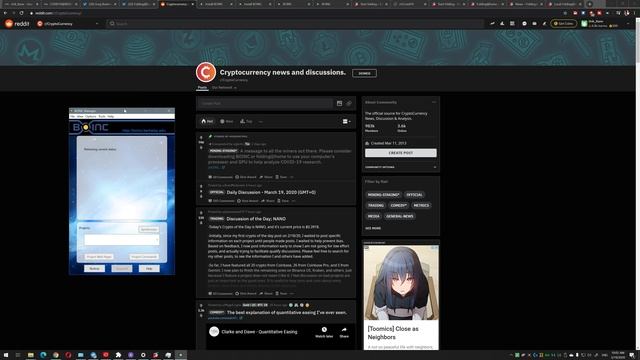Click Watch later on Clarke and Dawe video
Image resolution: width=640 pixels, height=360 pixels.
[x=324, y=332]
